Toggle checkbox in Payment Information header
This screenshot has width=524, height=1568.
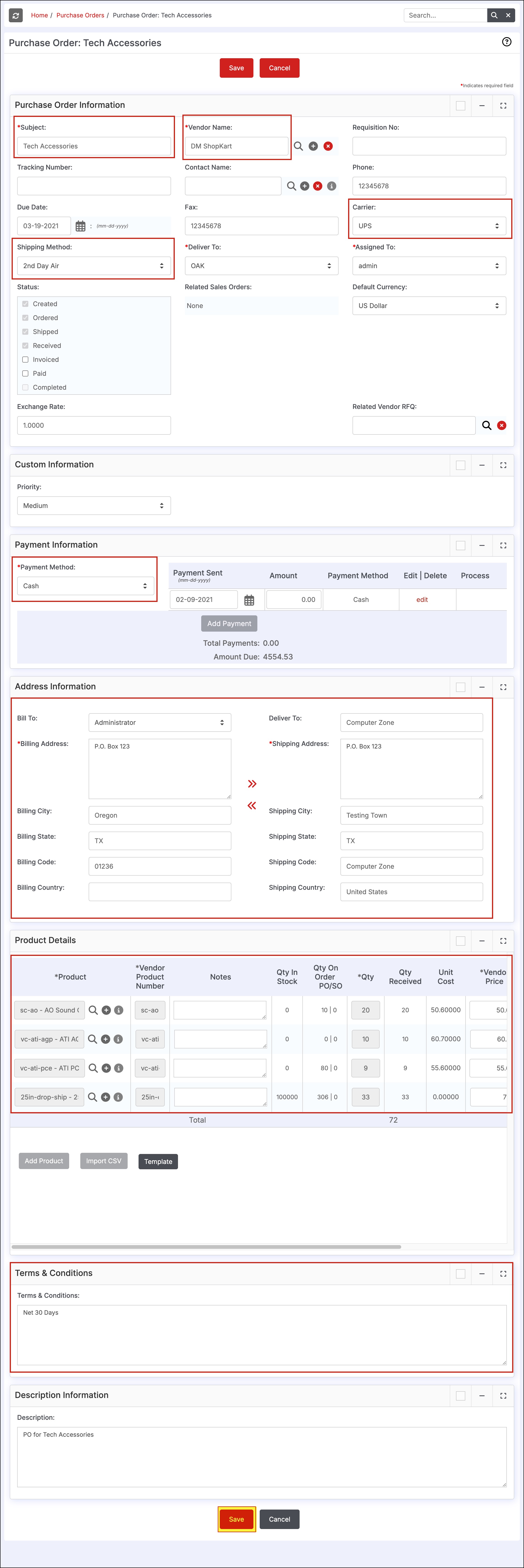461,545
